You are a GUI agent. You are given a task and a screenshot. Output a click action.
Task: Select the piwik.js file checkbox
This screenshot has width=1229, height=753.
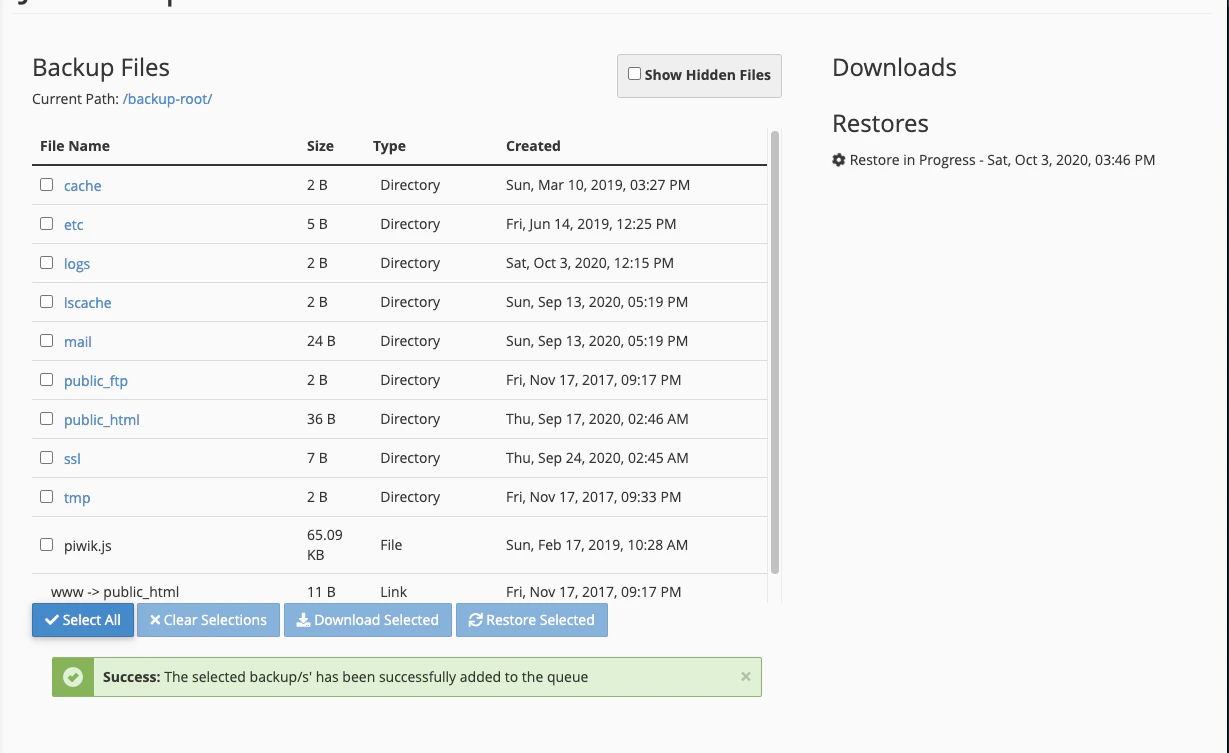pyautogui.click(x=46, y=544)
